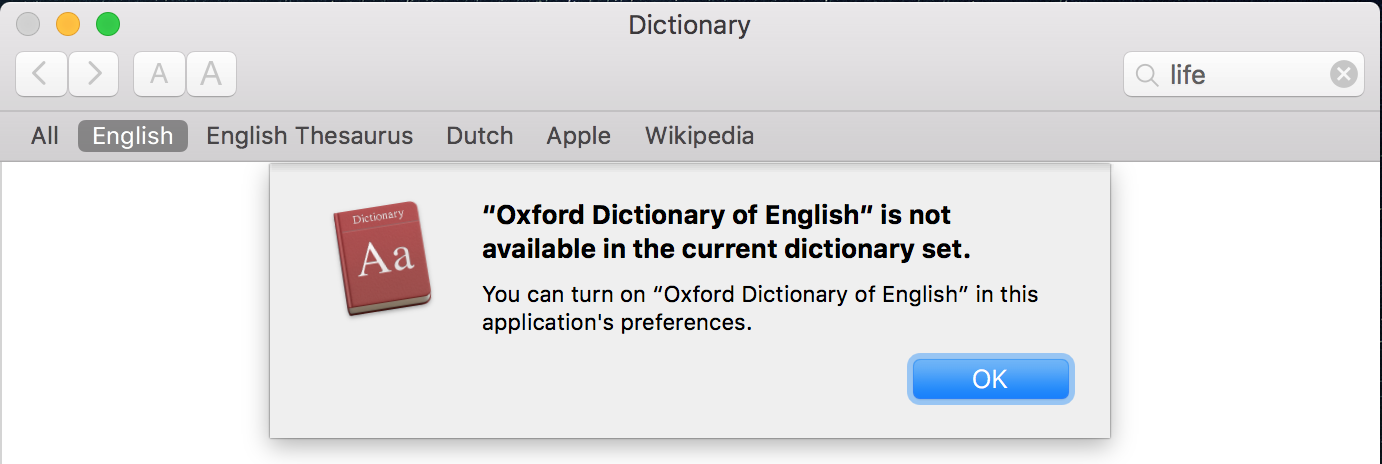Open the Apple dictionary tab
Screen dimensions: 1382x464
579,136
